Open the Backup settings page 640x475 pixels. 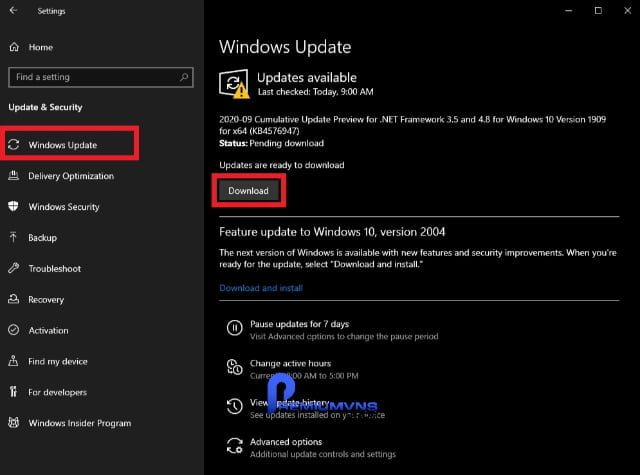pyautogui.click(x=42, y=238)
